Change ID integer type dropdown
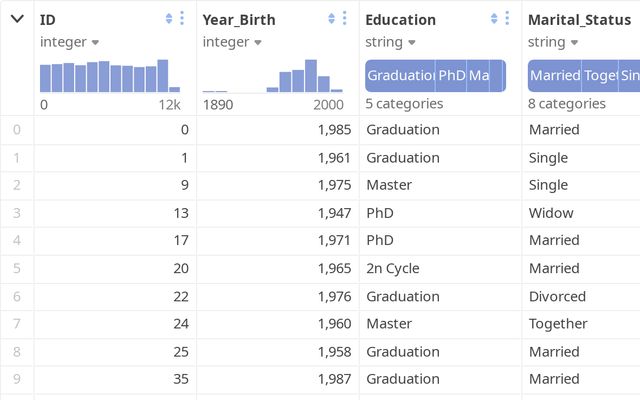640x400 pixels. (70, 42)
